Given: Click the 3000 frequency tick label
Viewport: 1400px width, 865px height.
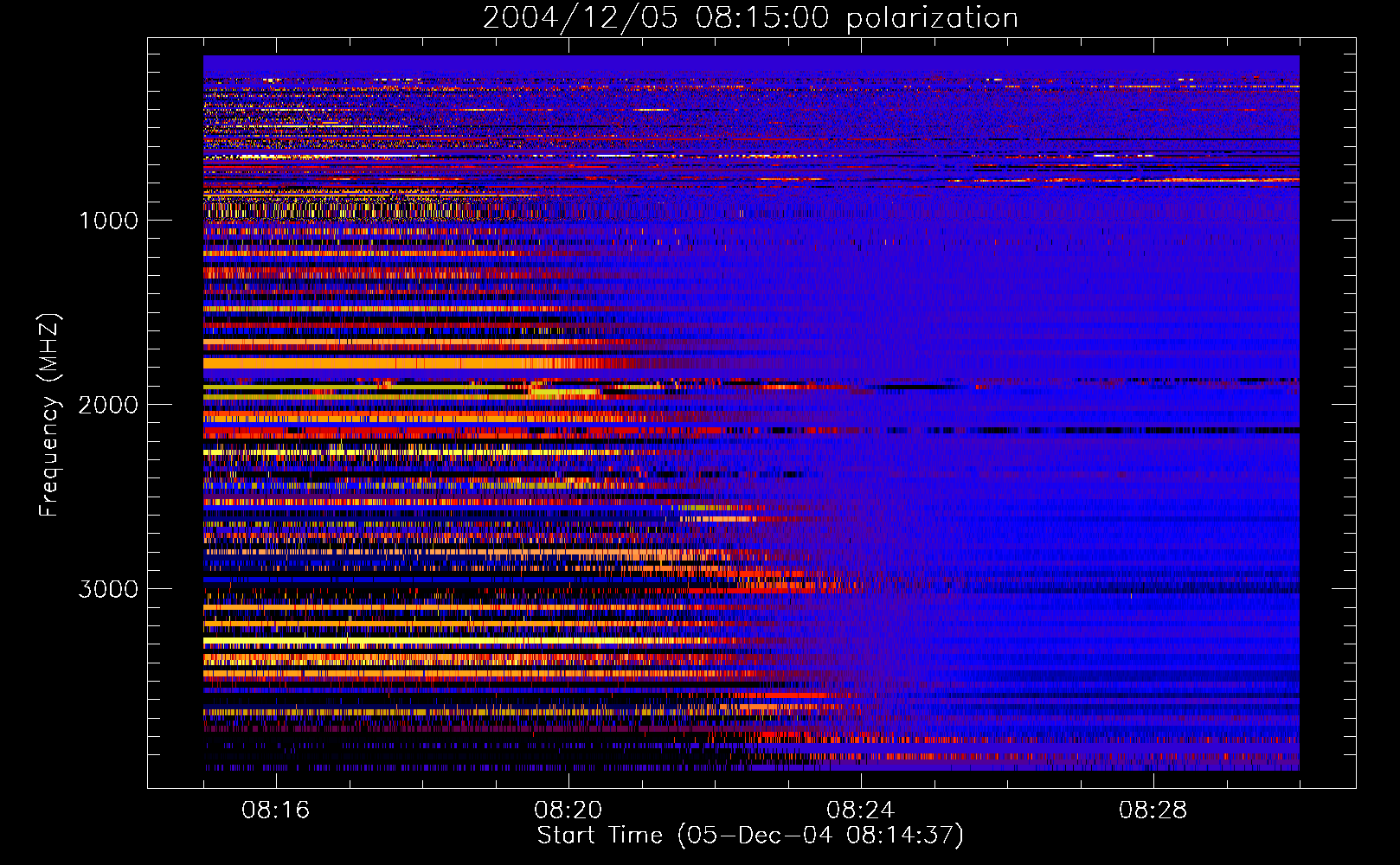Looking at the screenshot, I should click(108, 589).
